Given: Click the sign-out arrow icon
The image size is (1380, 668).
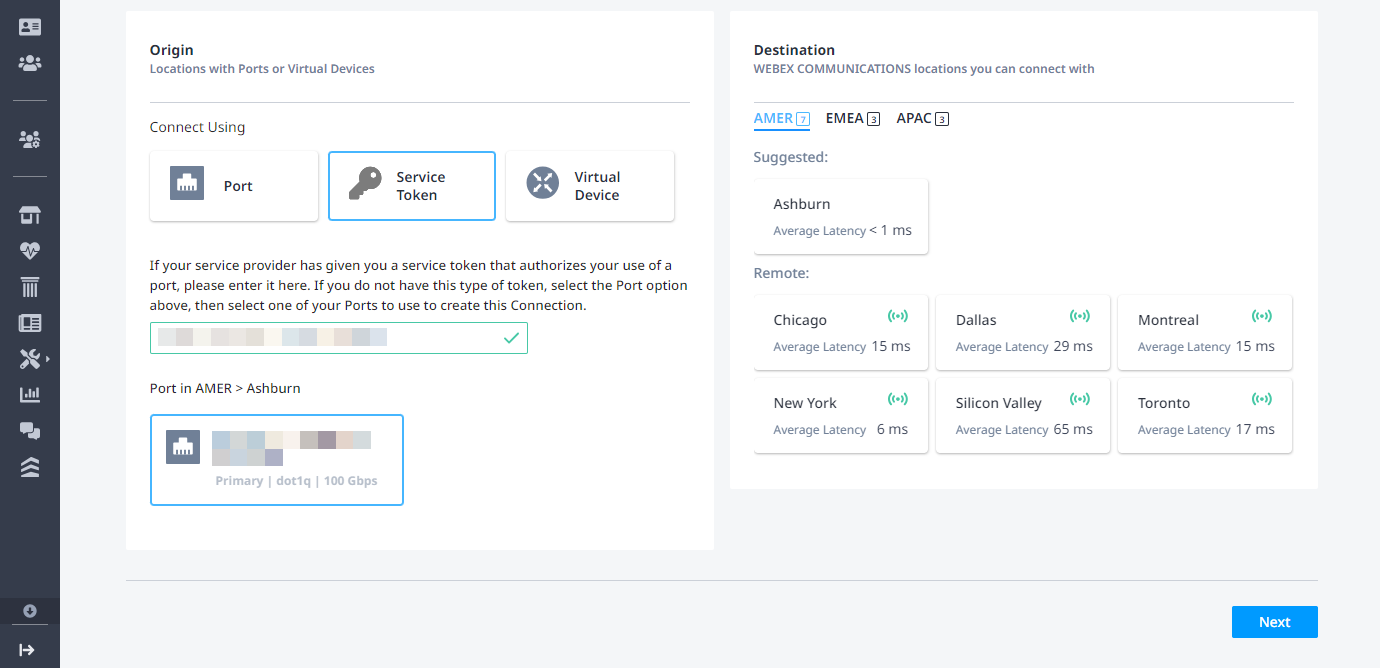Looking at the screenshot, I should pos(28,650).
